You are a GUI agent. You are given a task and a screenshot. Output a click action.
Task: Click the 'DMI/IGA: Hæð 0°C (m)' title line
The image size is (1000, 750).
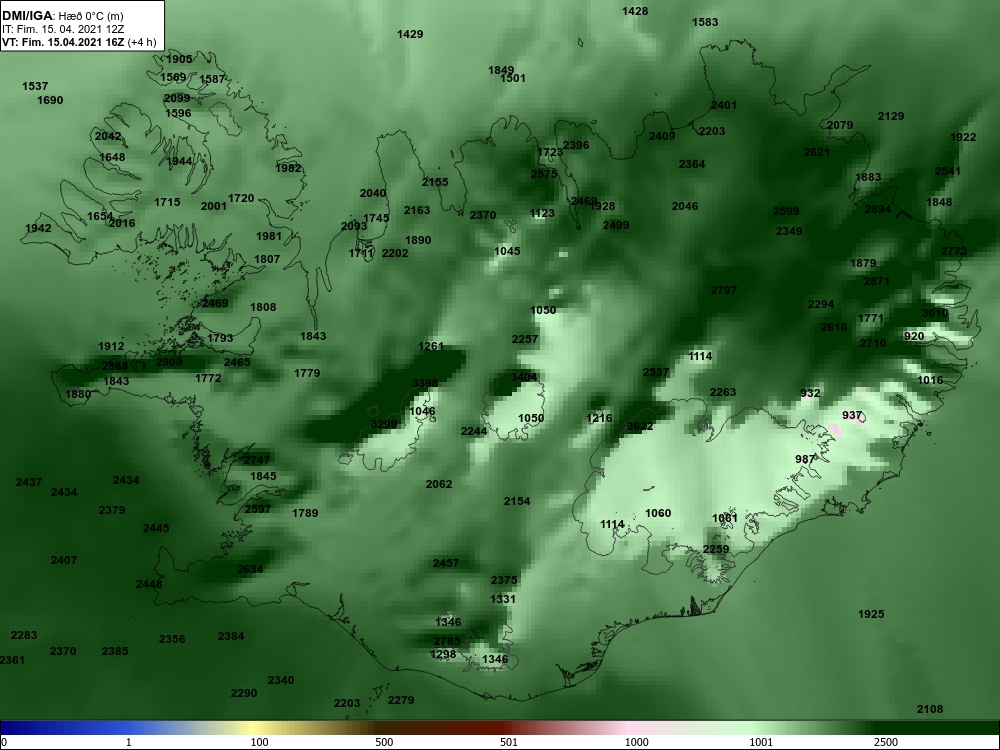62,15
